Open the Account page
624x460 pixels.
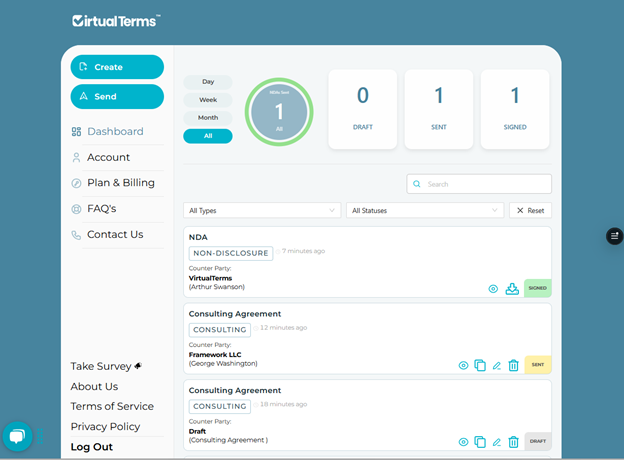pos(108,157)
